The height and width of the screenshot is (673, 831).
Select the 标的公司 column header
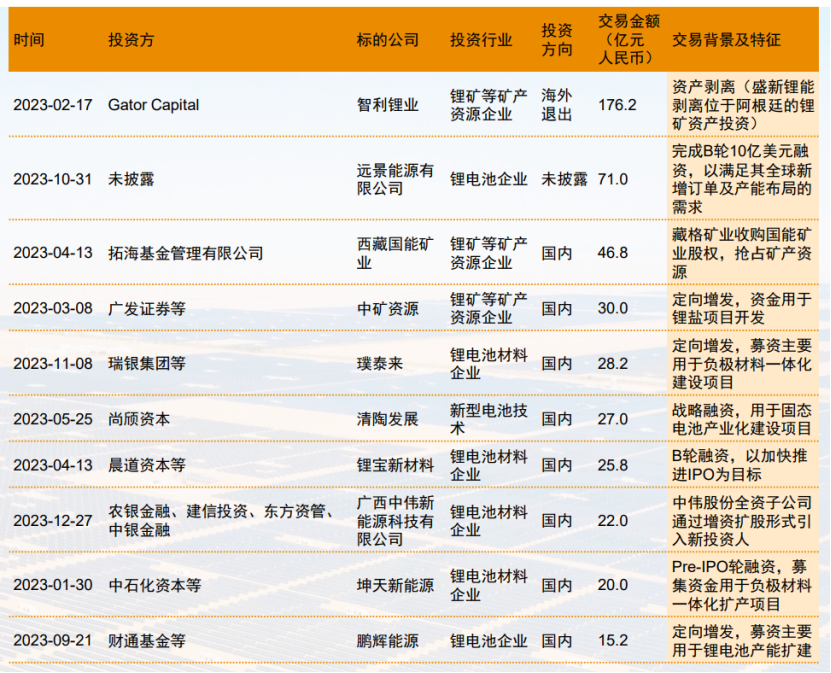[388, 41]
